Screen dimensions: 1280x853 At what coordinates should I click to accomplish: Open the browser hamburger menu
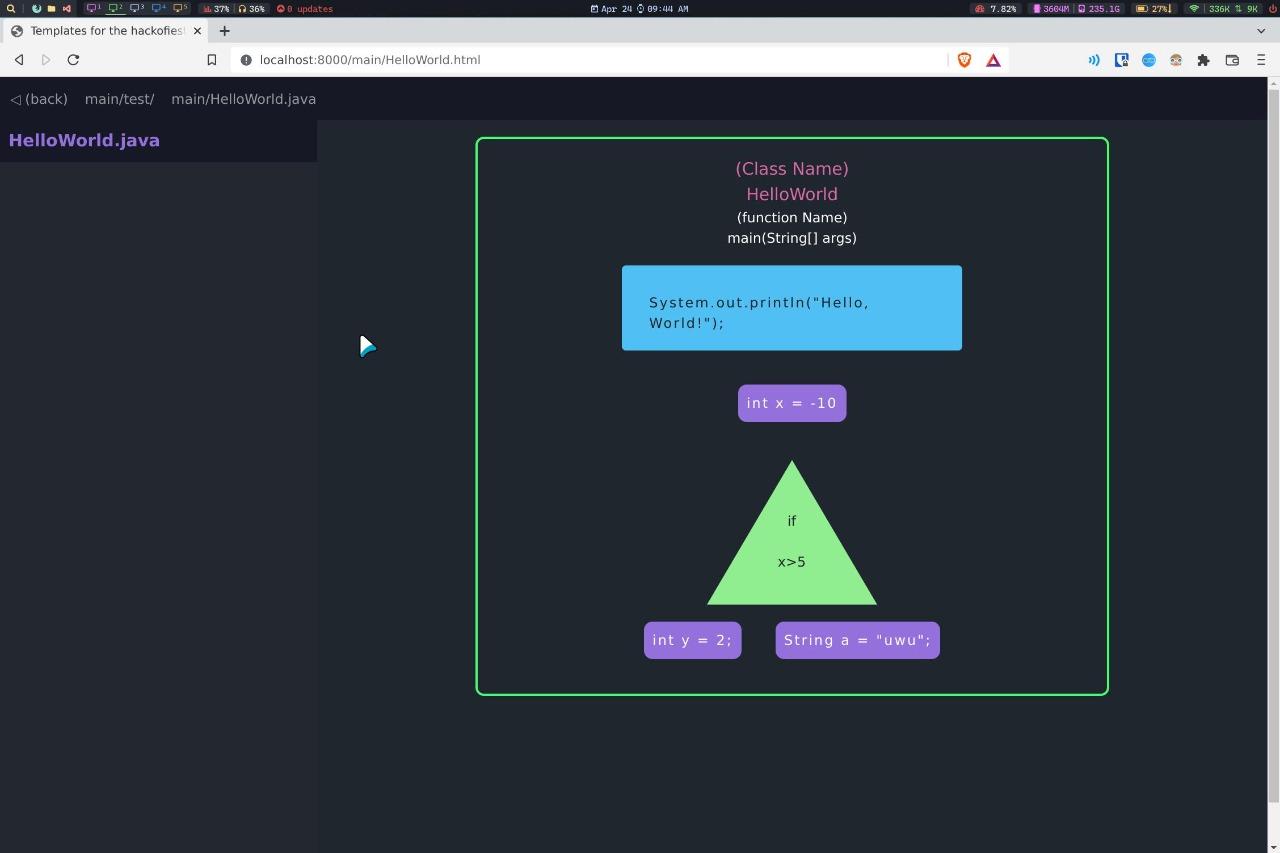[1261, 60]
